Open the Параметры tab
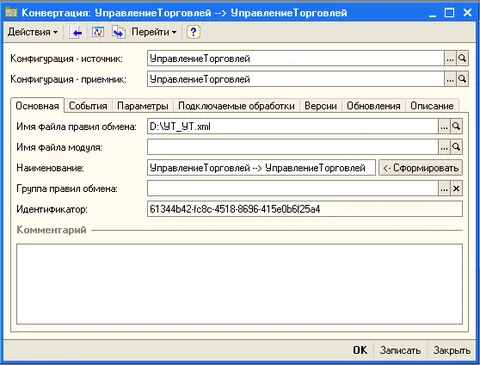Viewport: 480px width, 365px height. [143, 106]
